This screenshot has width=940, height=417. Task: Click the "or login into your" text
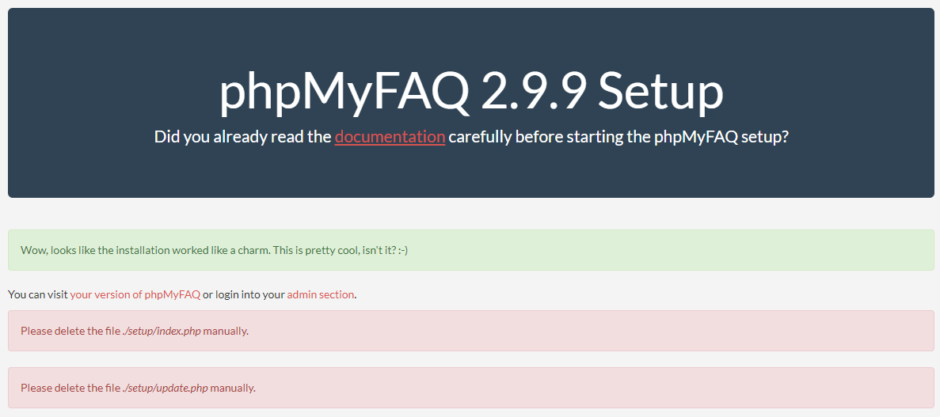244,295
